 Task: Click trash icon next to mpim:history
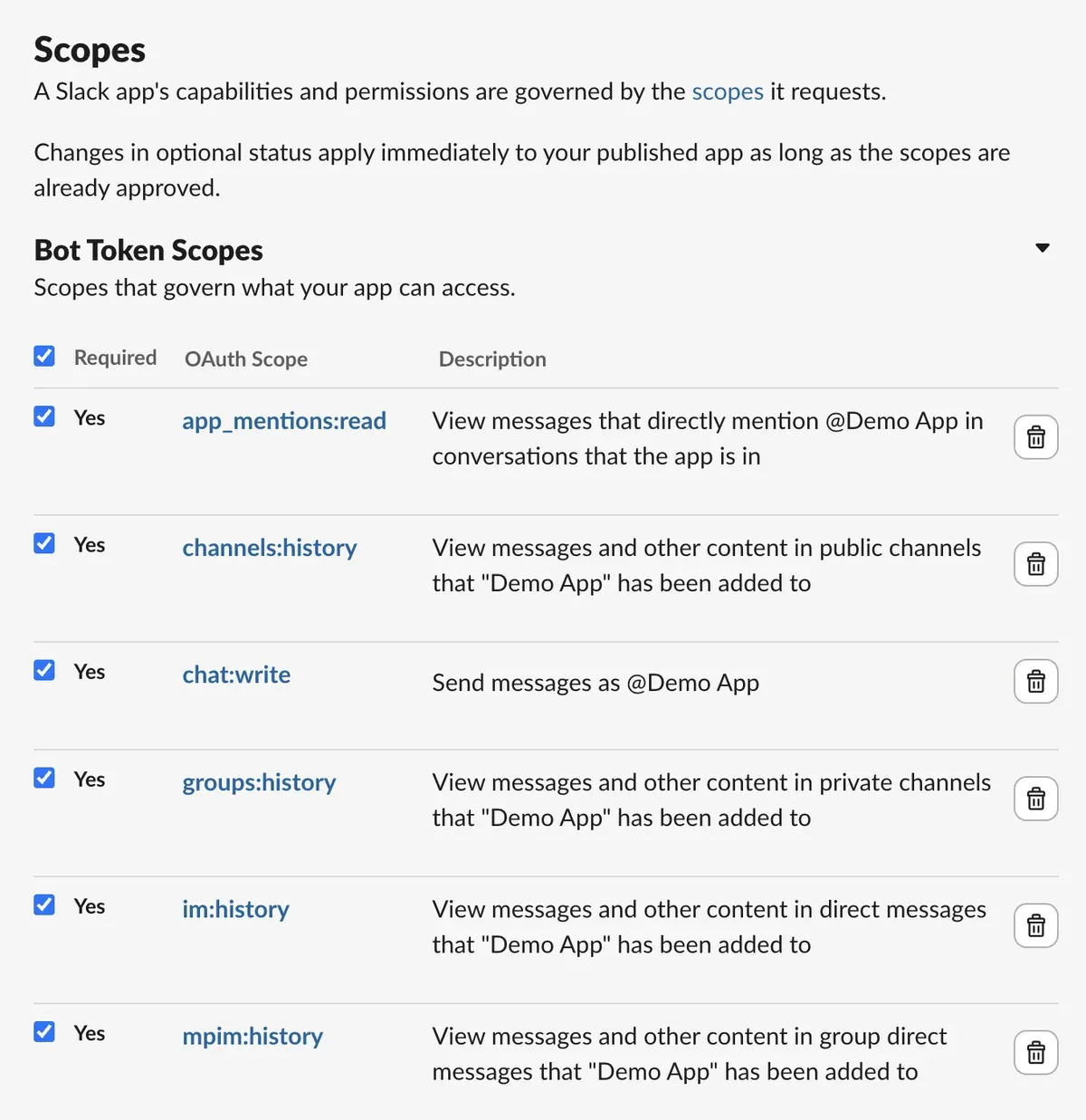click(x=1036, y=1052)
